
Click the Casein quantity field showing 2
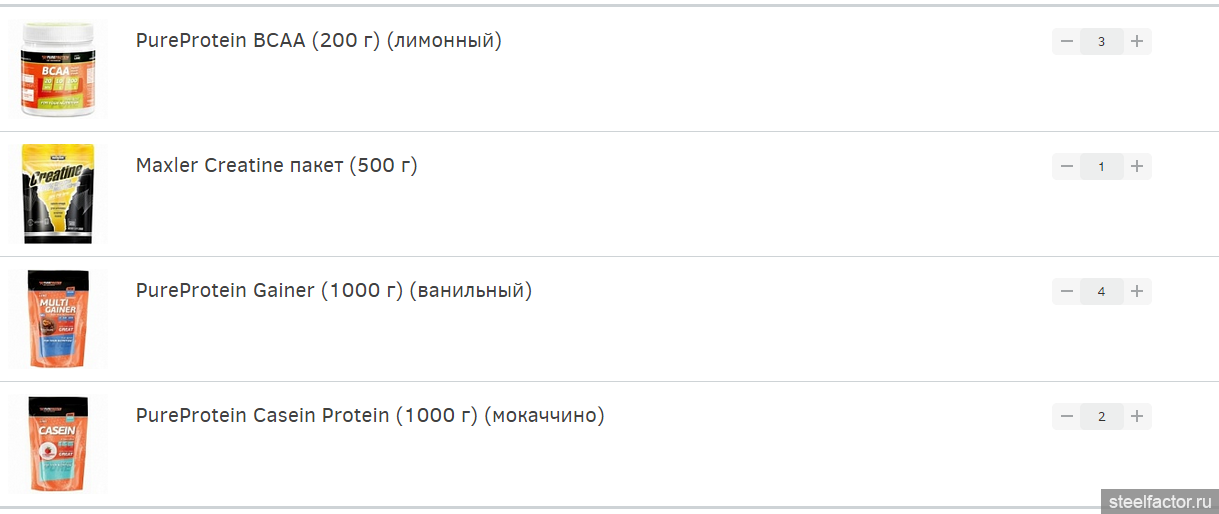point(1102,416)
